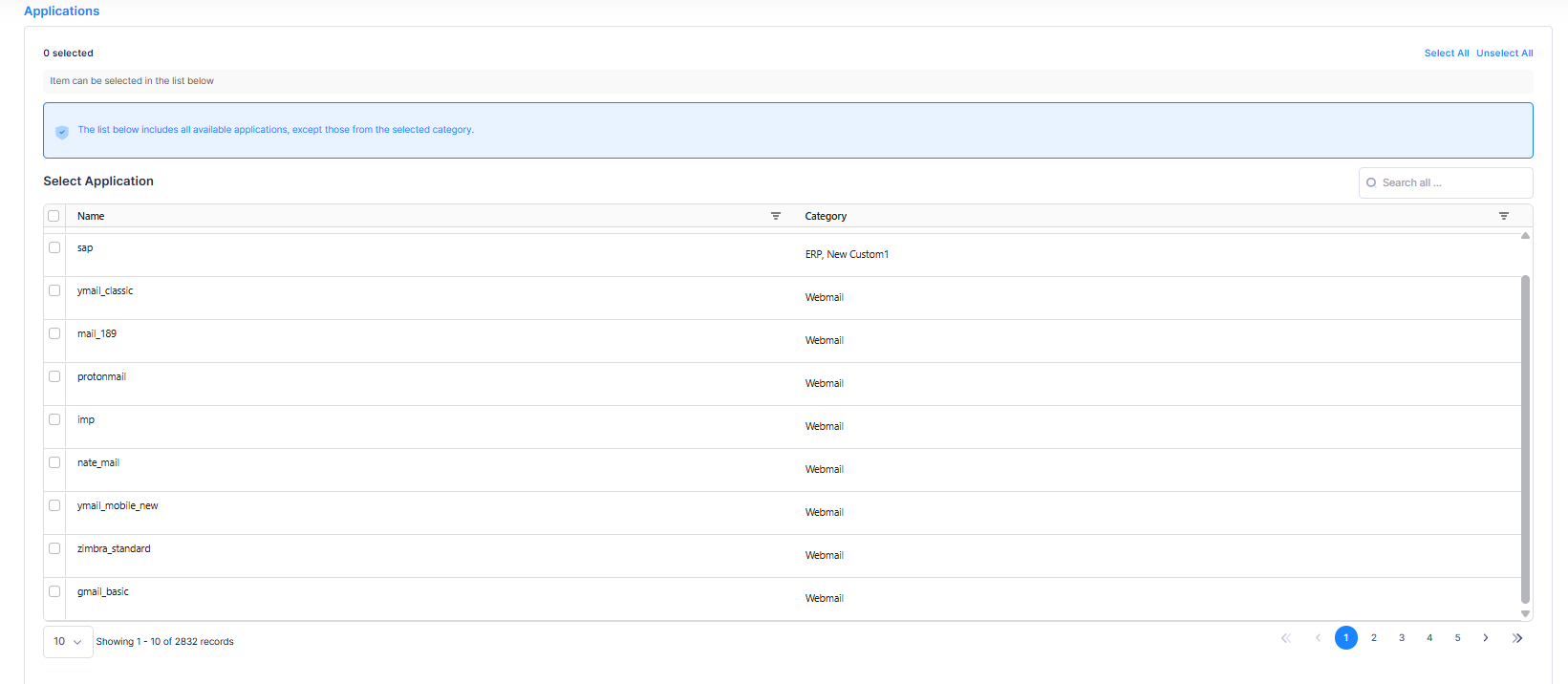Click the table's vertical scrollbar
This screenshot has height=684, width=1568.
pyautogui.click(x=1525, y=439)
